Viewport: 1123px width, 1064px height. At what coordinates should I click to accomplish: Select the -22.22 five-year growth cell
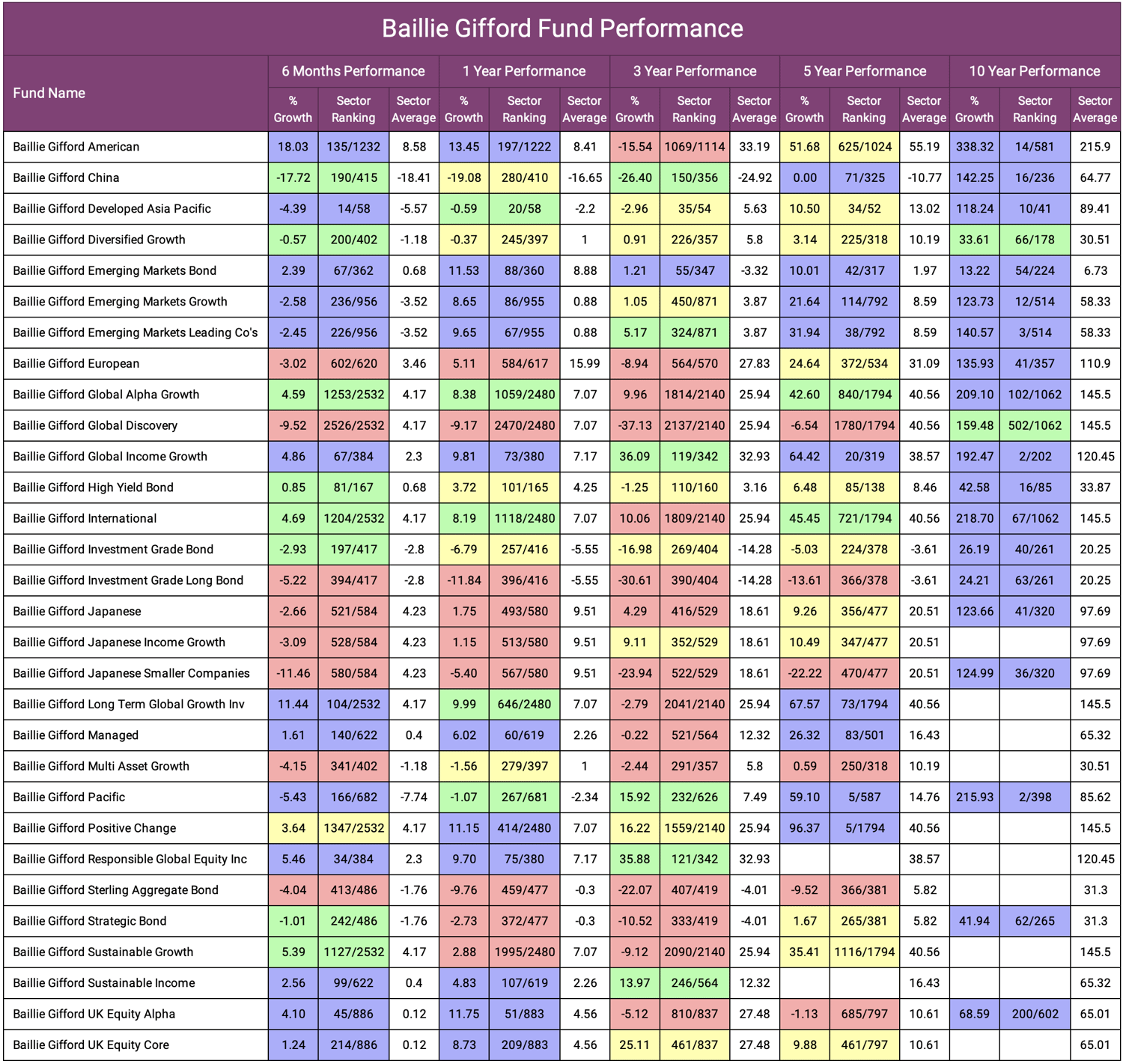(805, 673)
